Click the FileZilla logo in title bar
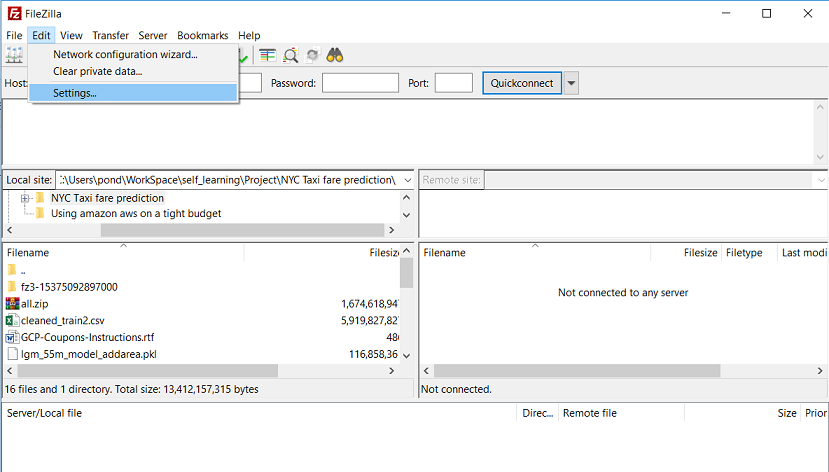This screenshot has width=829, height=472. click(x=14, y=14)
